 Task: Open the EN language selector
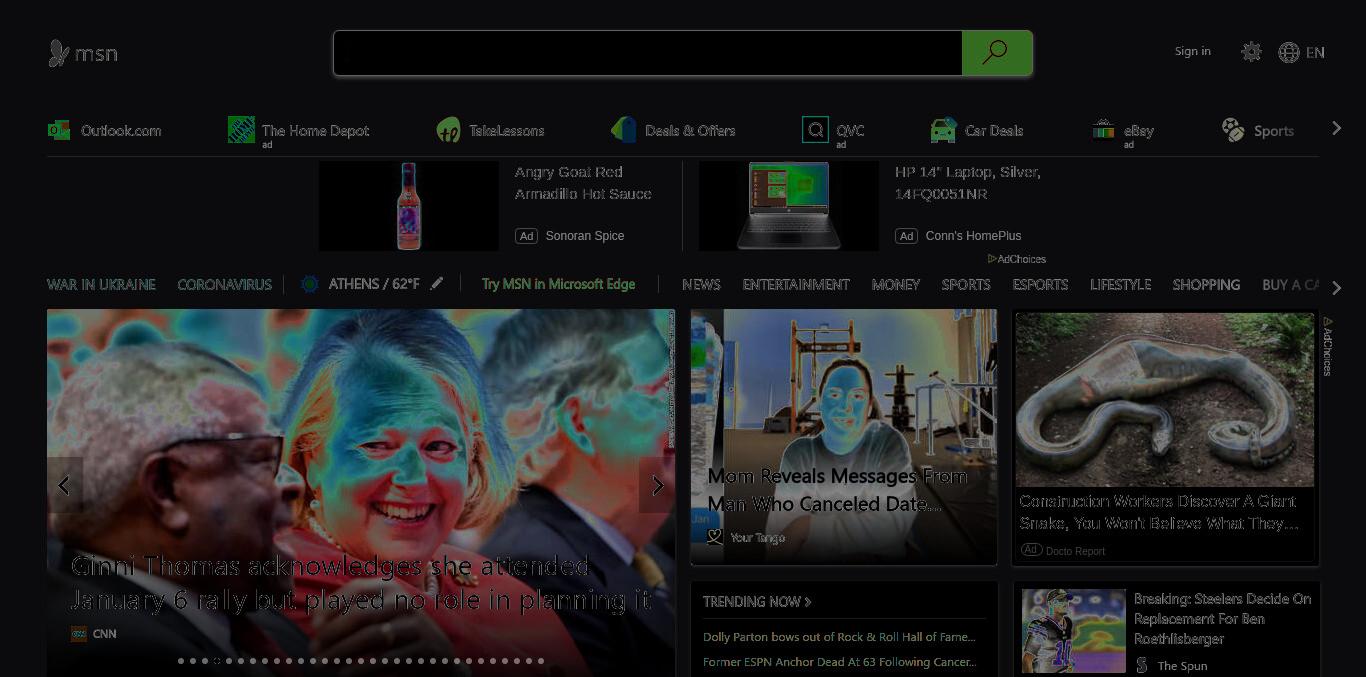coord(1315,52)
